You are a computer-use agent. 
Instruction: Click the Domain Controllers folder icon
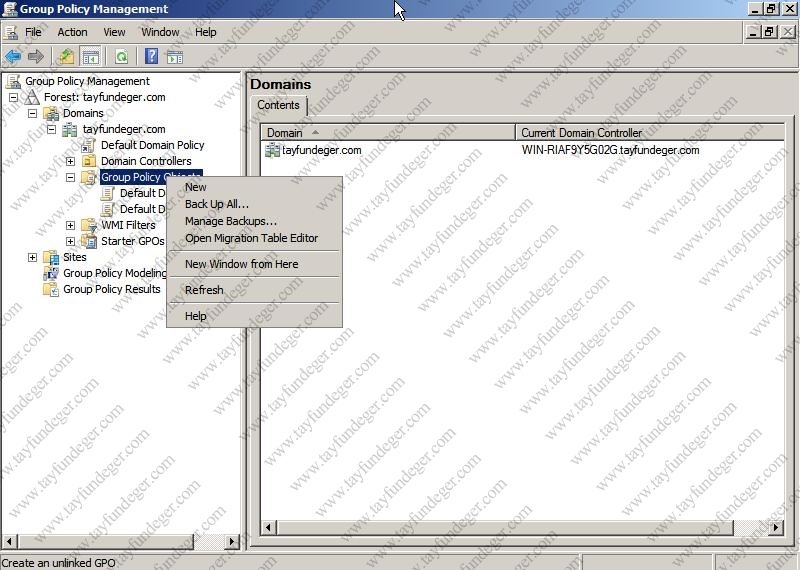[x=89, y=161]
